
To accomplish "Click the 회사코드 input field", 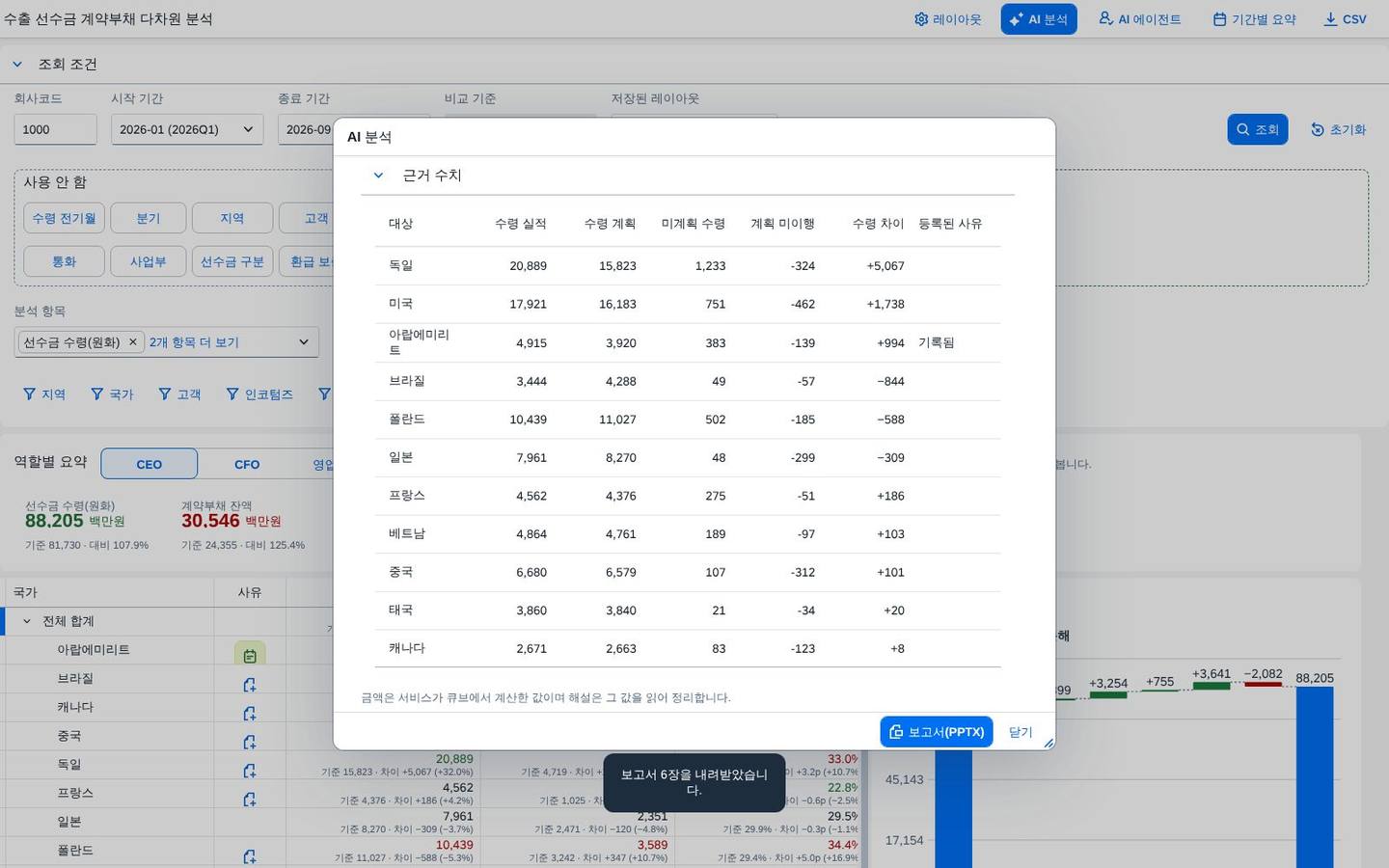I will [x=55, y=129].
